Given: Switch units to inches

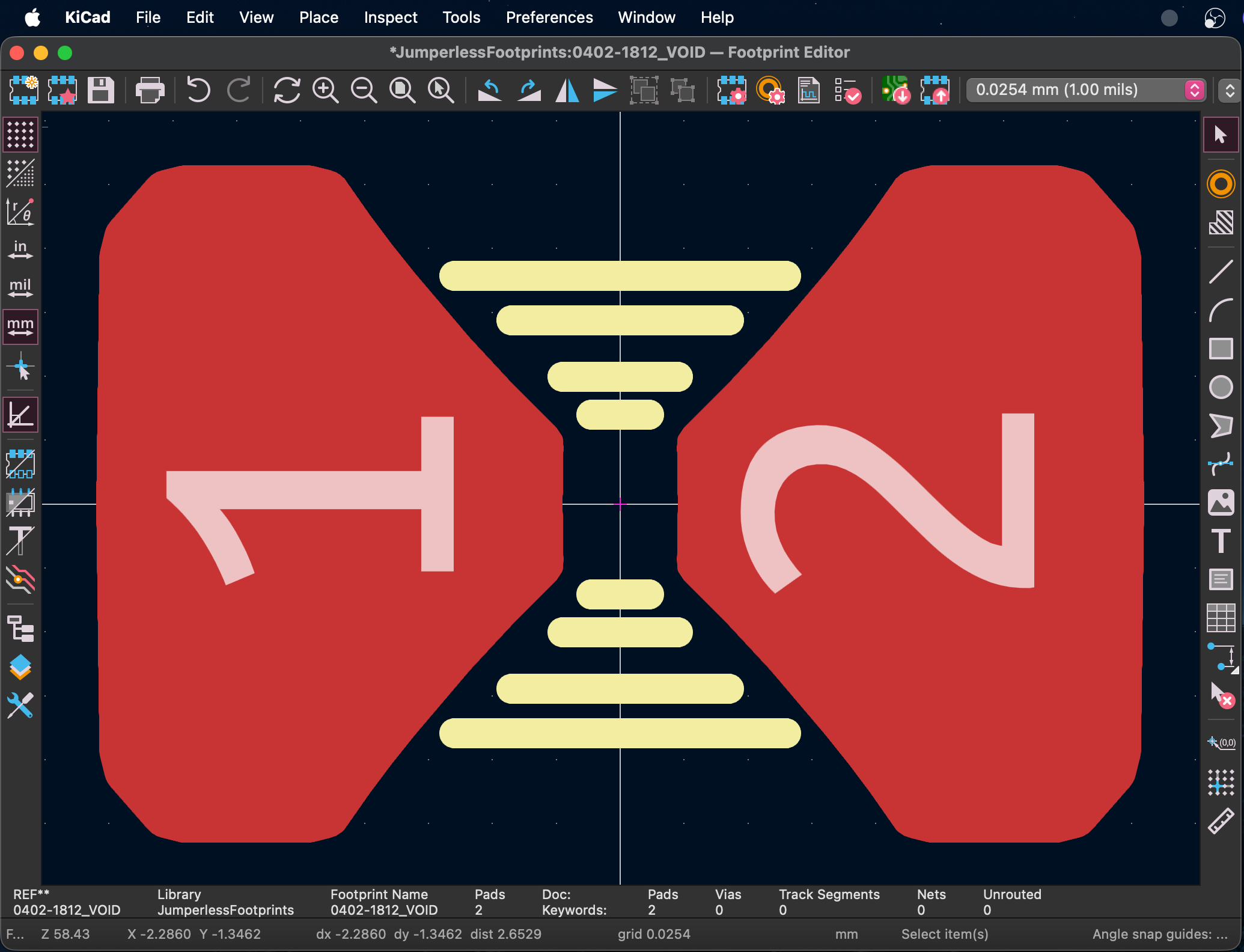Looking at the screenshot, I should 20,249.
